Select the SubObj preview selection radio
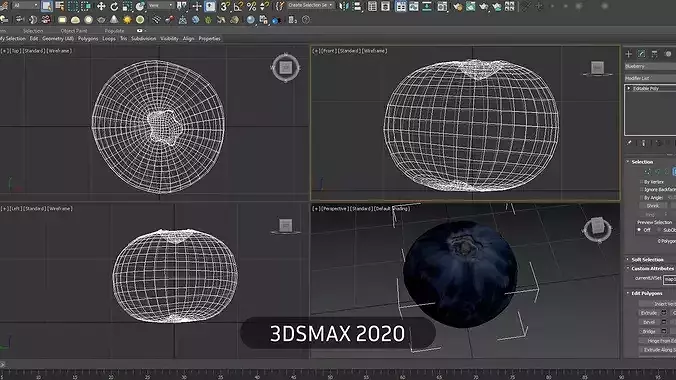The height and width of the screenshot is (380, 676). [659, 230]
